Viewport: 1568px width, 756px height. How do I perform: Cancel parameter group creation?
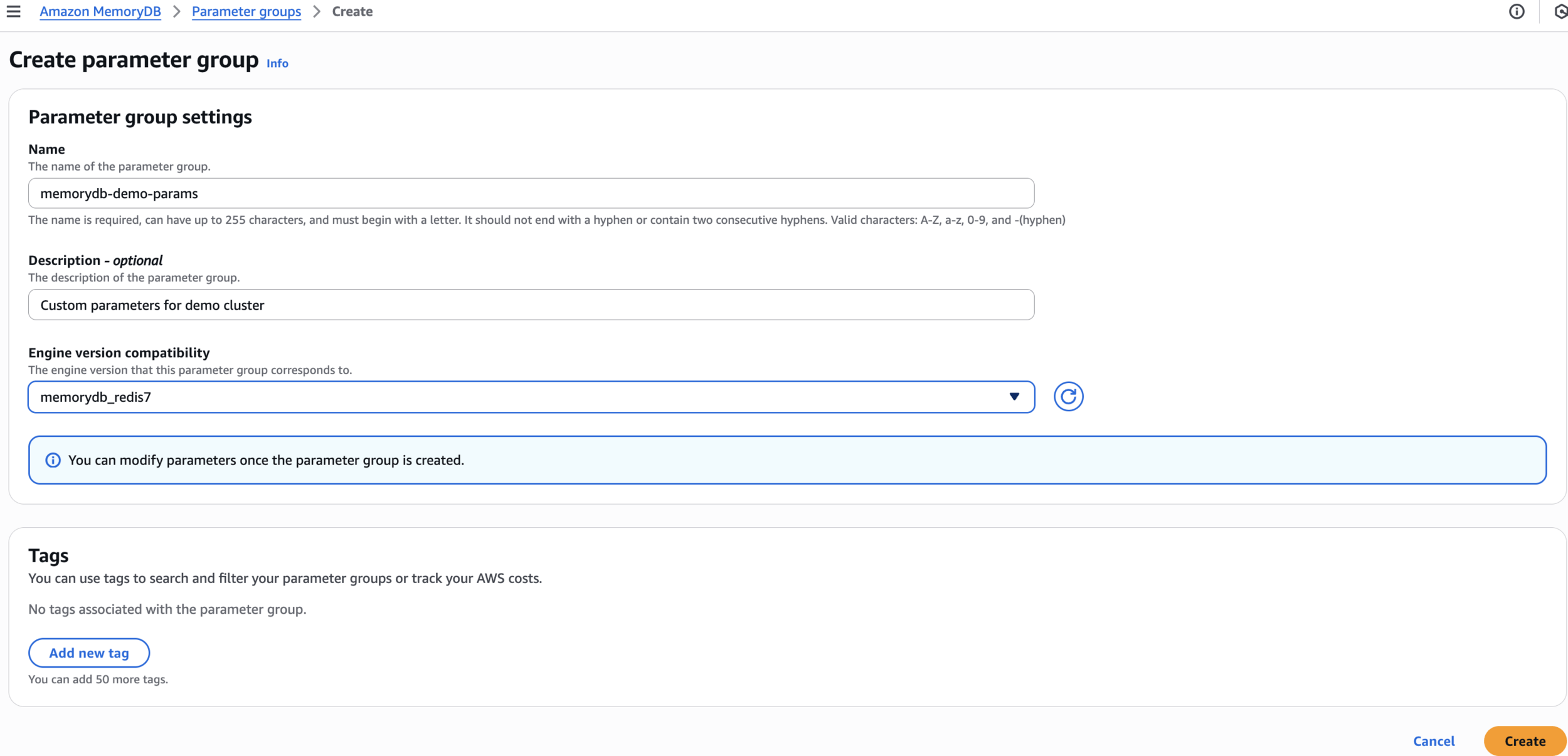click(1433, 741)
